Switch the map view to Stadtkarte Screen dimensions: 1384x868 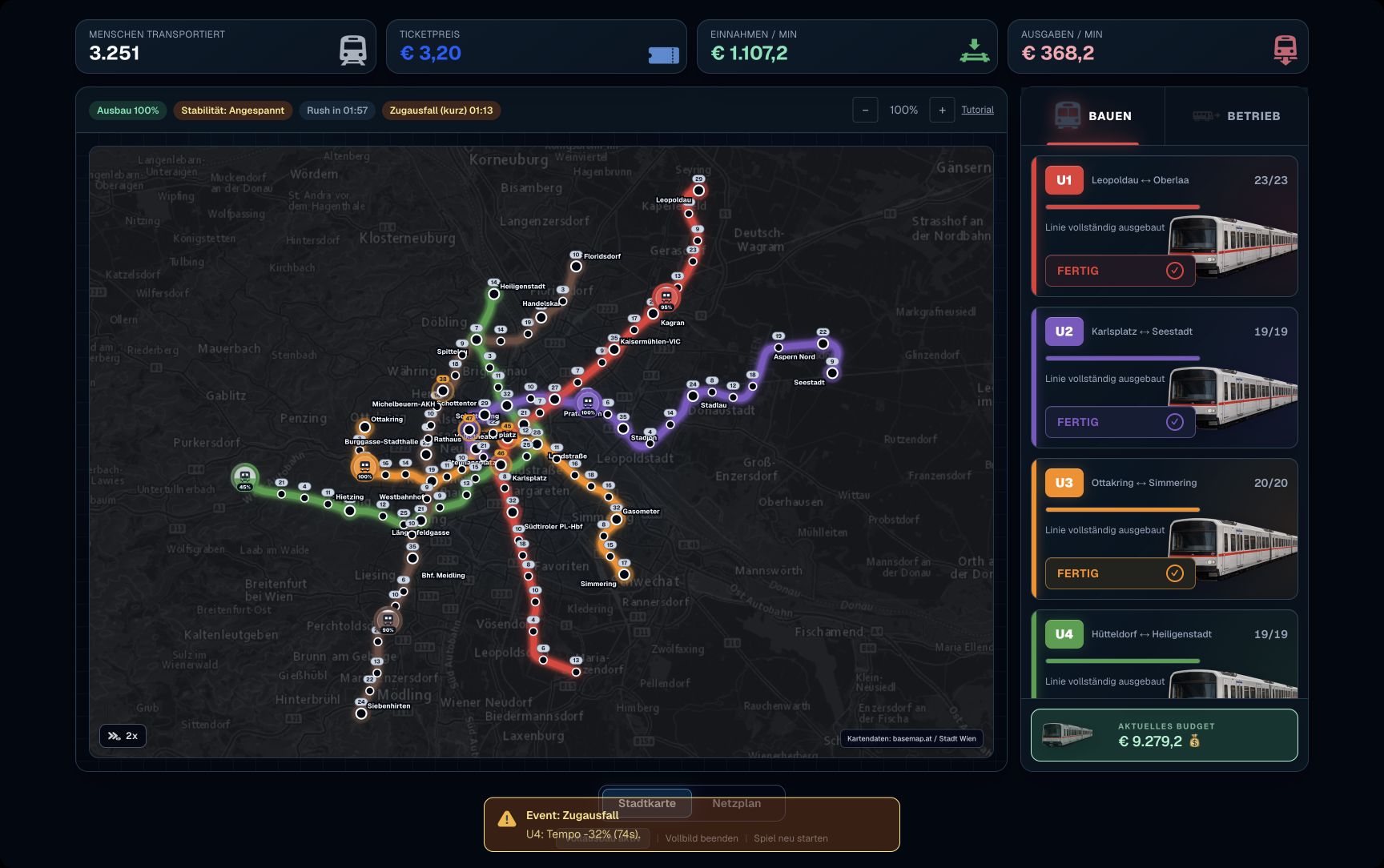(646, 803)
